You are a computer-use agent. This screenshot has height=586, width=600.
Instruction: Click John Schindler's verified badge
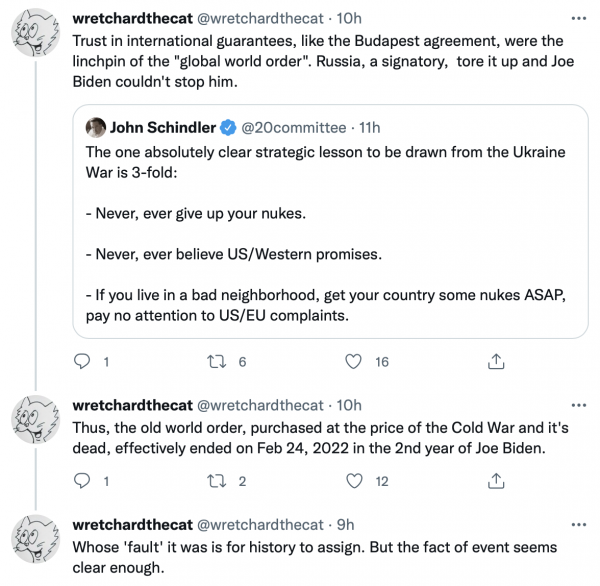227,127
